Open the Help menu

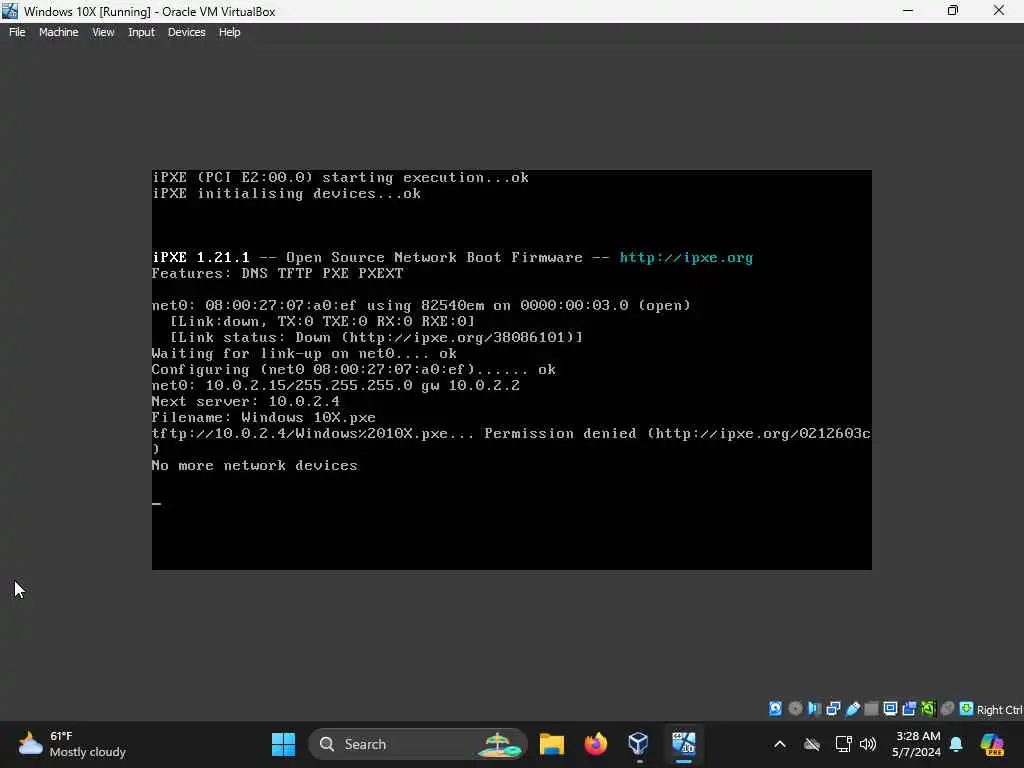pos(229,32)
